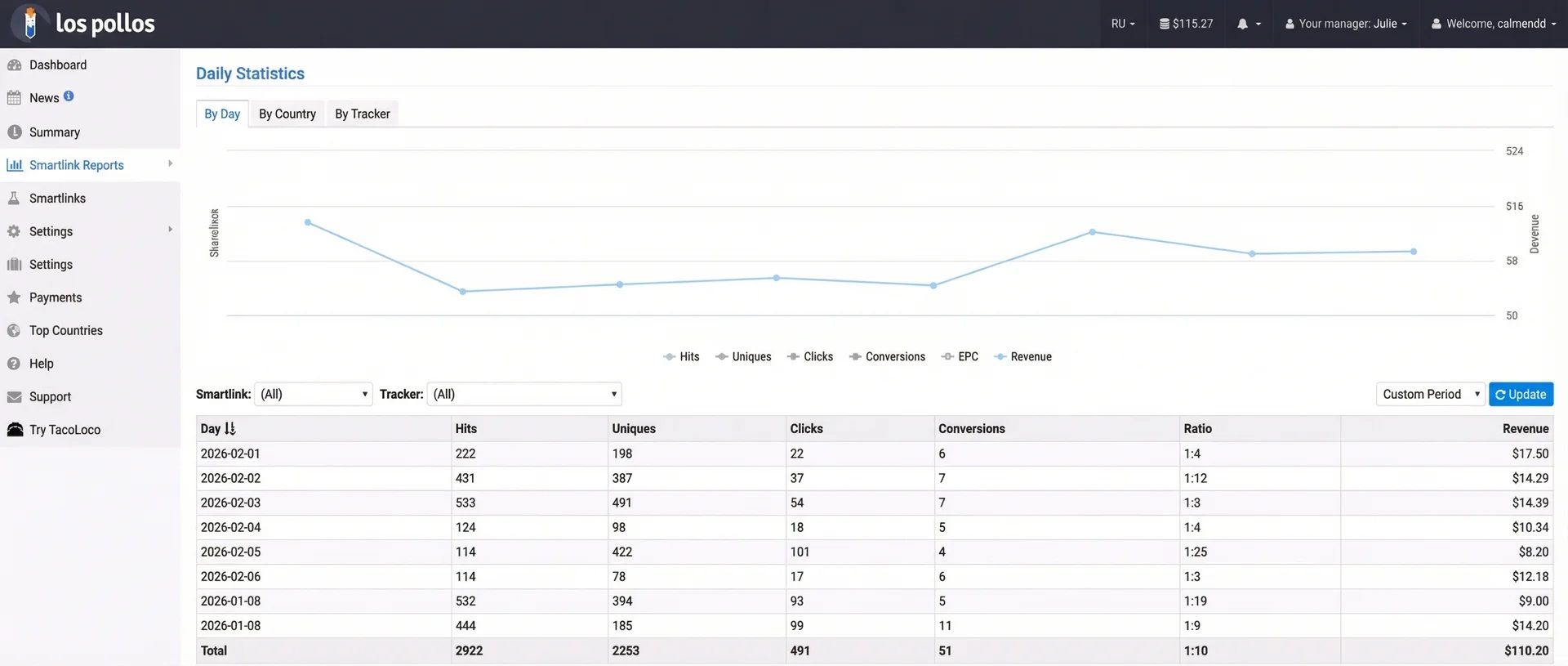Click the second Settings columns icon
Image resolution: width=1568 pixels, height=666 pixels.
tap(14, 264)
